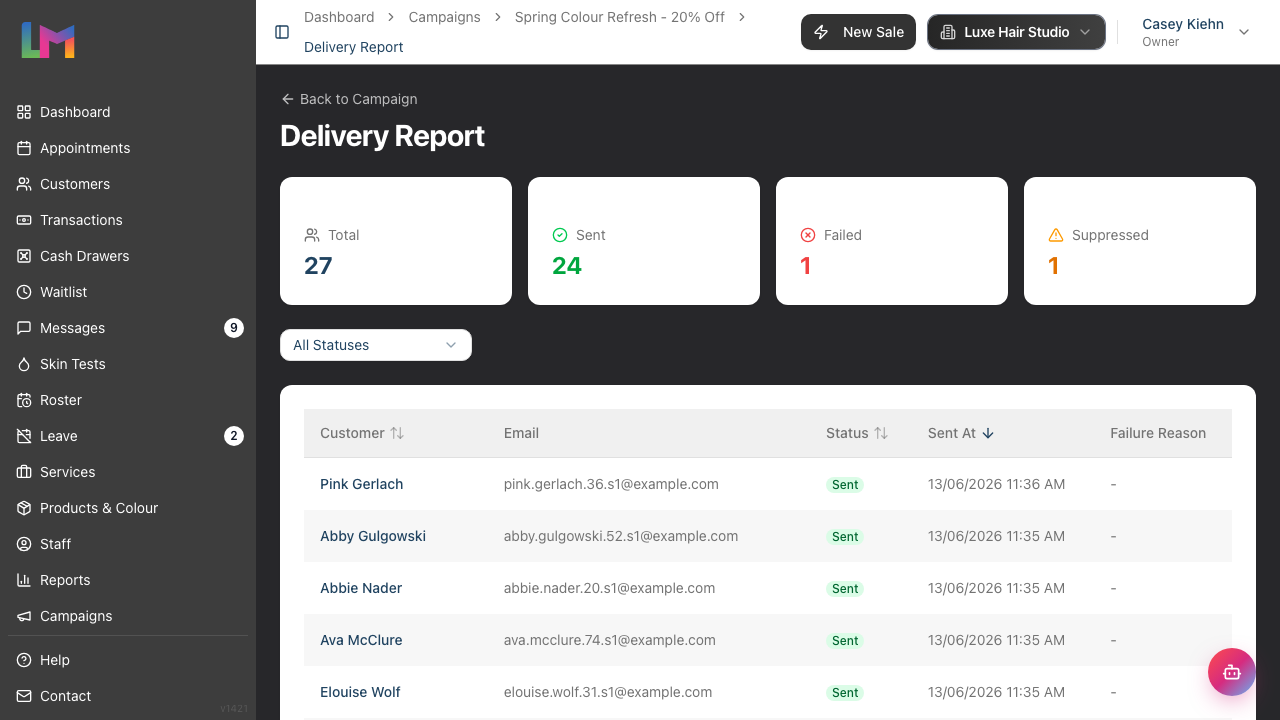Click the Skin Tests droplet icon

[24, 364]
